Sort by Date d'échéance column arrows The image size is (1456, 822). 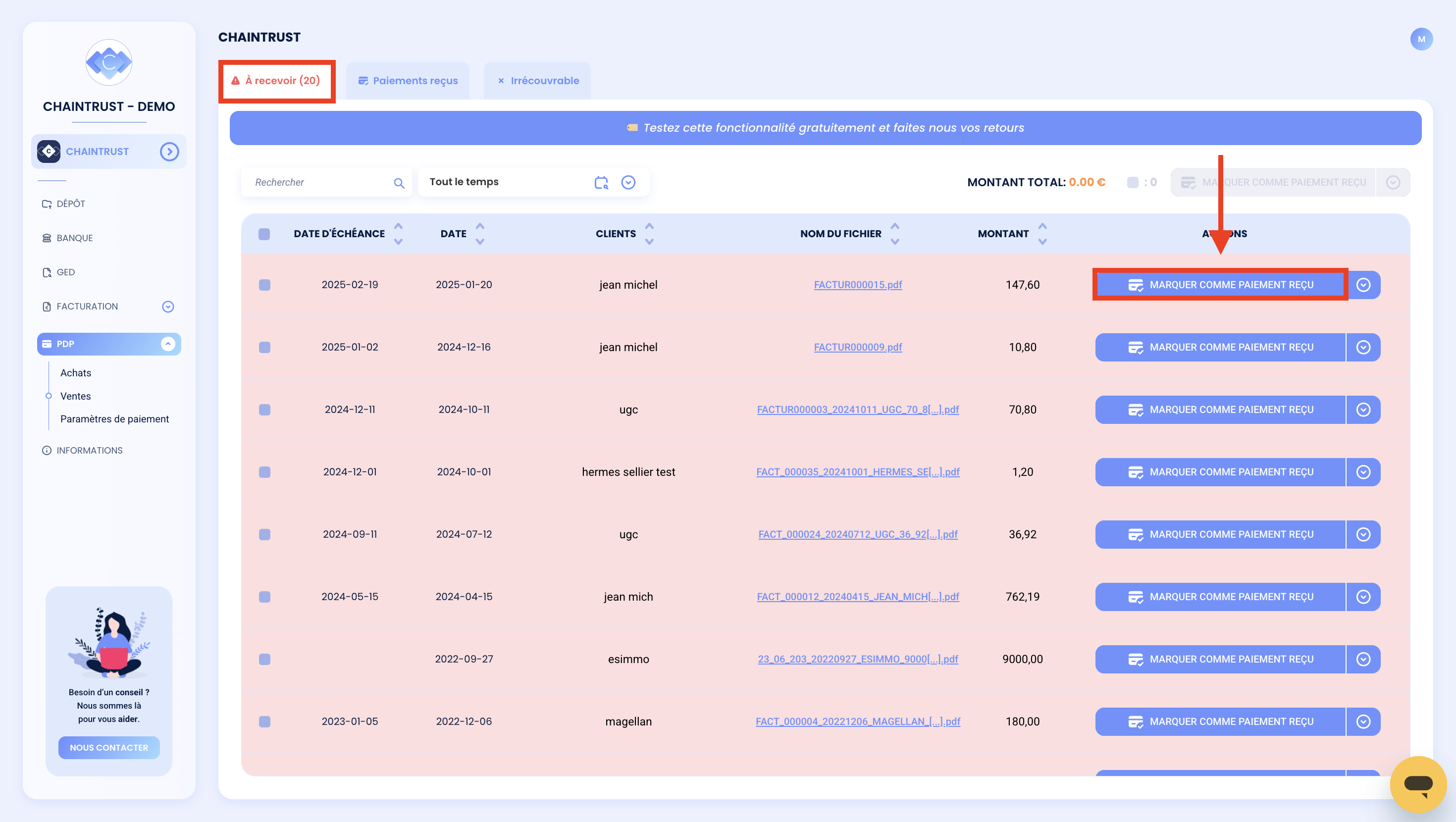(399, 234)
